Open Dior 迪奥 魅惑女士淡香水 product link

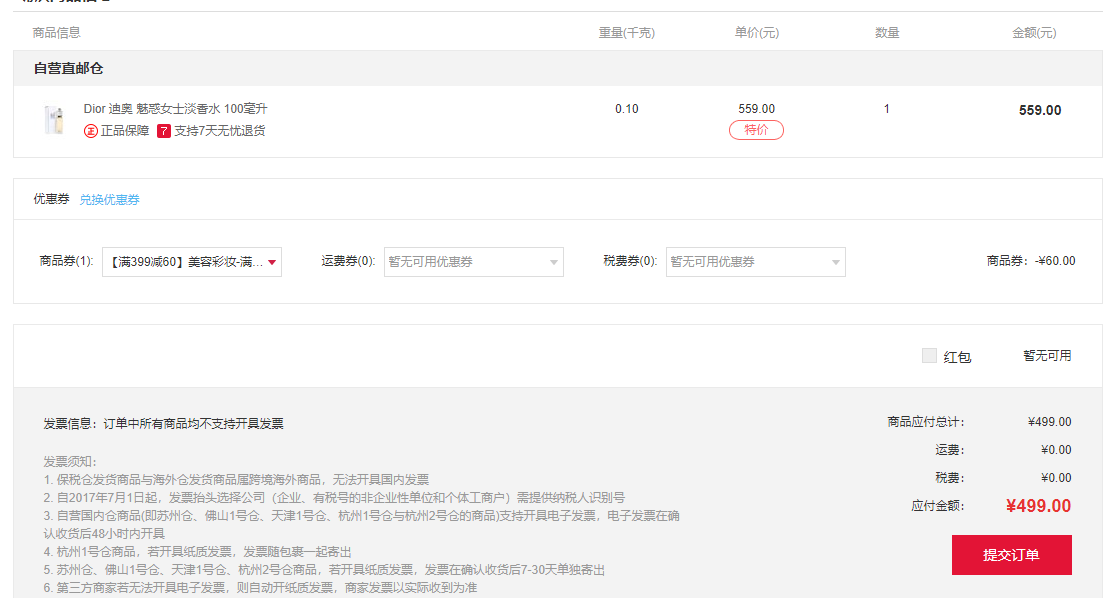tap(175, 109)
